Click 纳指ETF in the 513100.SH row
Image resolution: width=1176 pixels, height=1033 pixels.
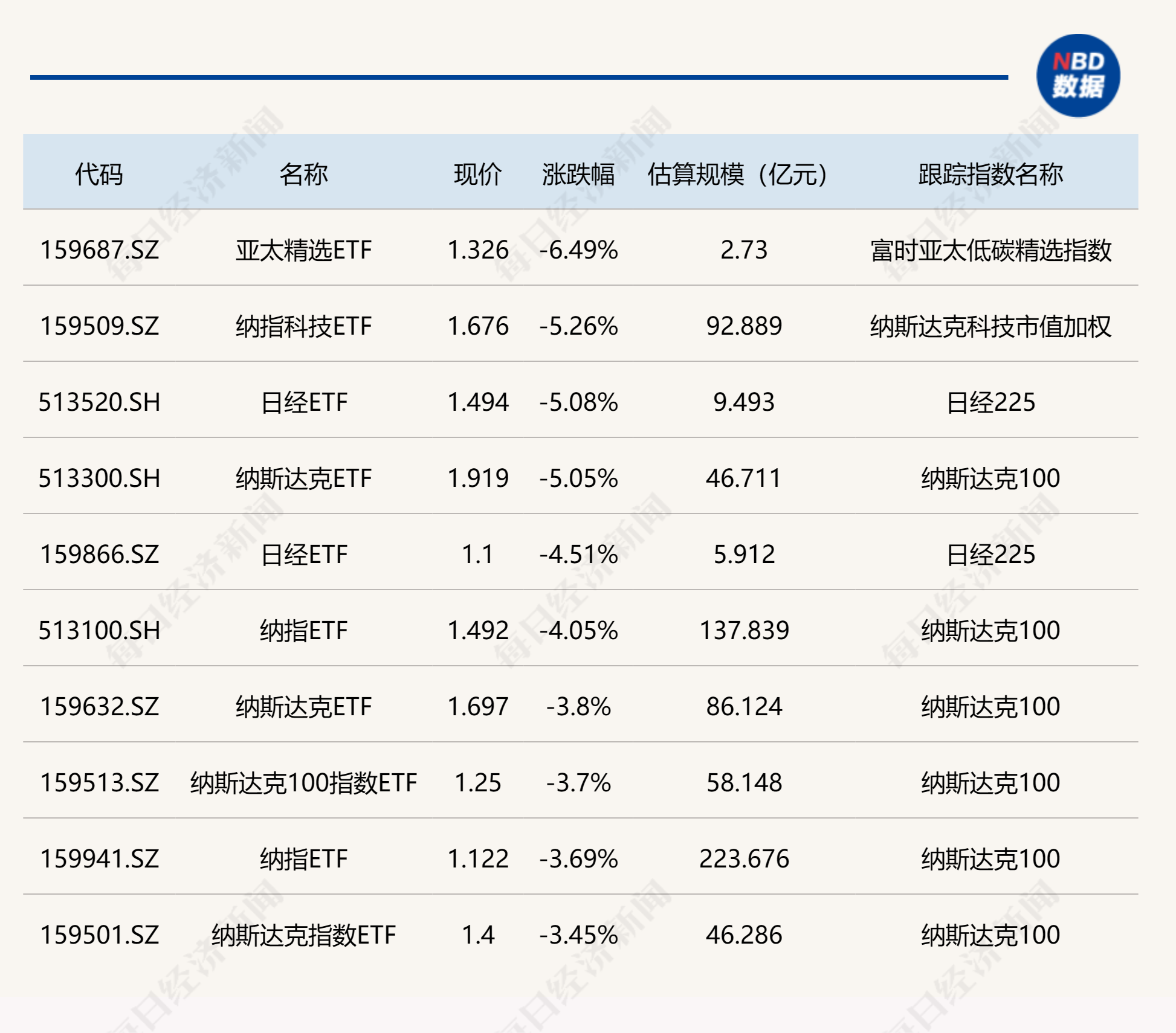[304, 631]
